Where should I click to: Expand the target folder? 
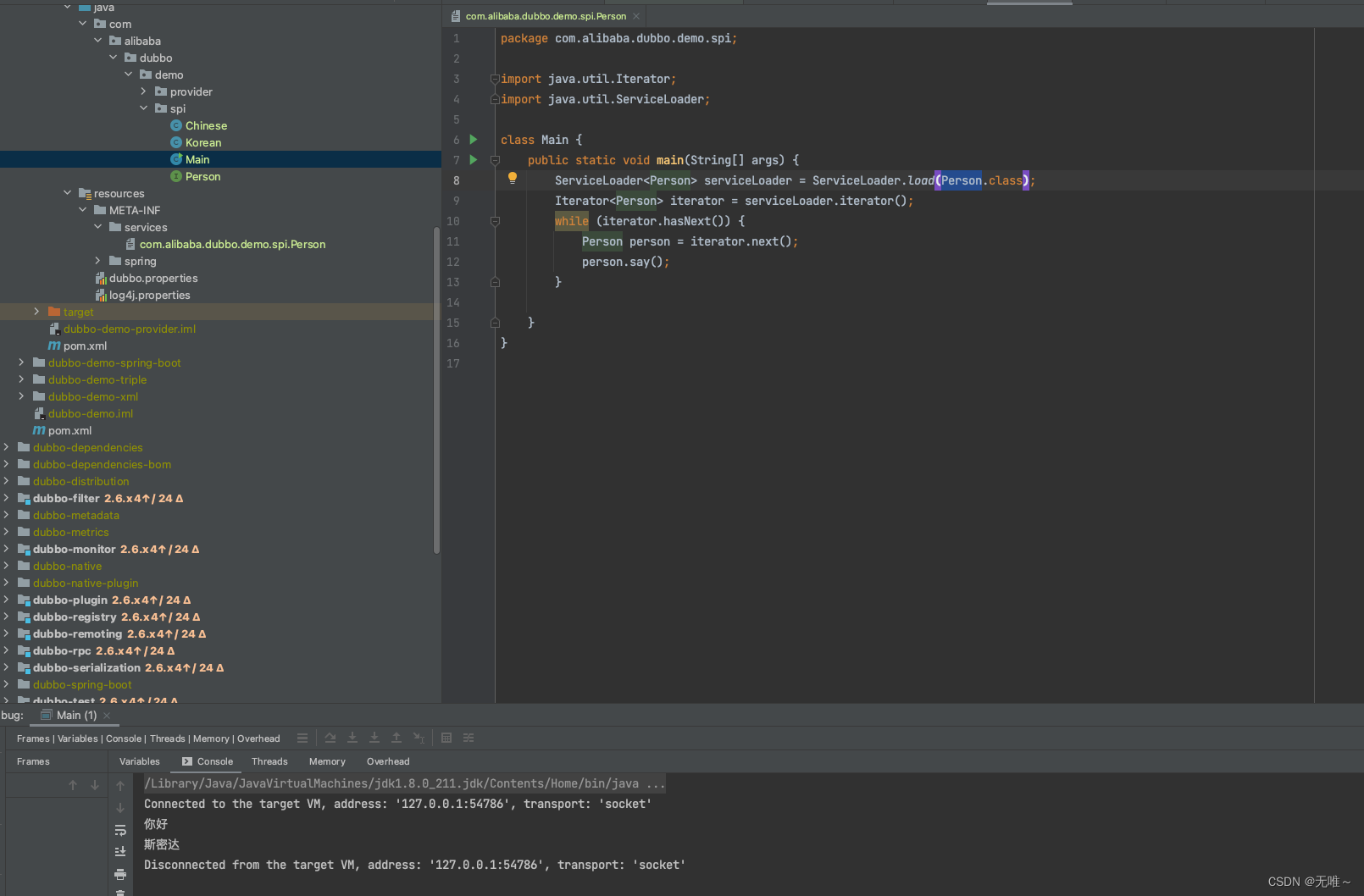click(36, 312)
